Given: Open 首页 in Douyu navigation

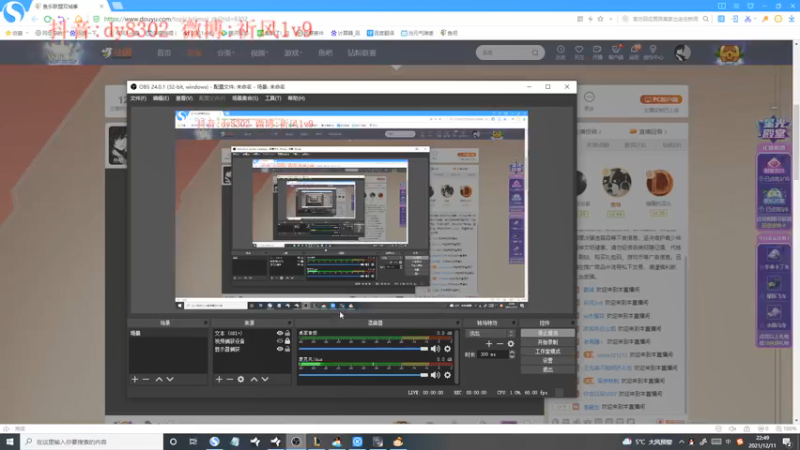Looking at the screenshot, I should [x=164, y=53].
